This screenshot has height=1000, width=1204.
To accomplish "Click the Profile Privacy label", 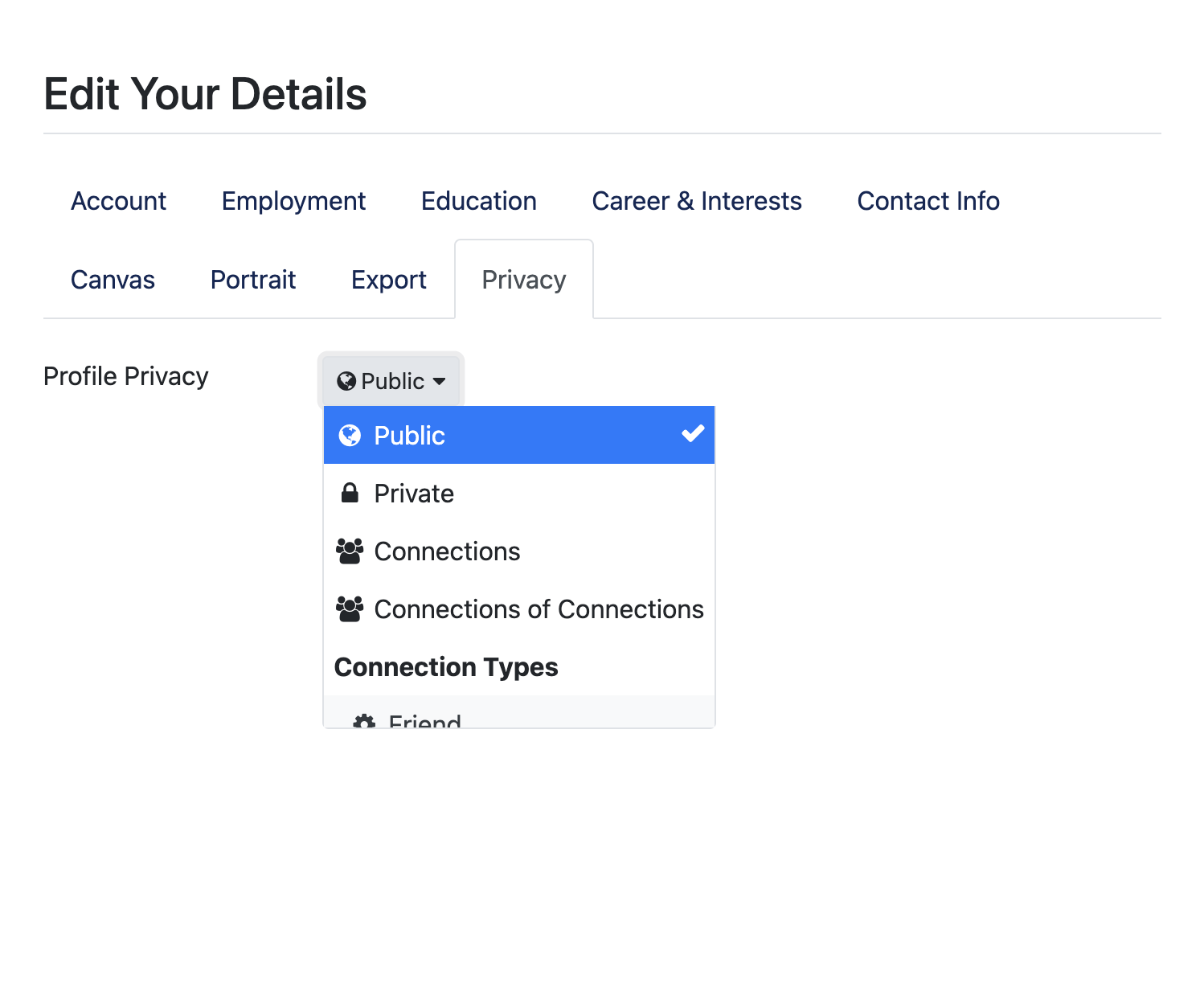I will click(x=126, y=376).
